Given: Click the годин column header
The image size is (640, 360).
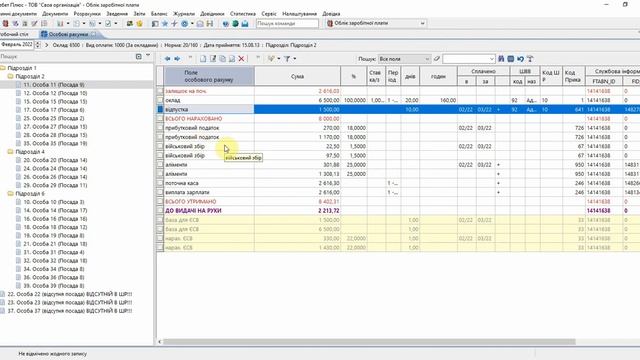Looking at the screenshot, I should click(x=438, y=76).
